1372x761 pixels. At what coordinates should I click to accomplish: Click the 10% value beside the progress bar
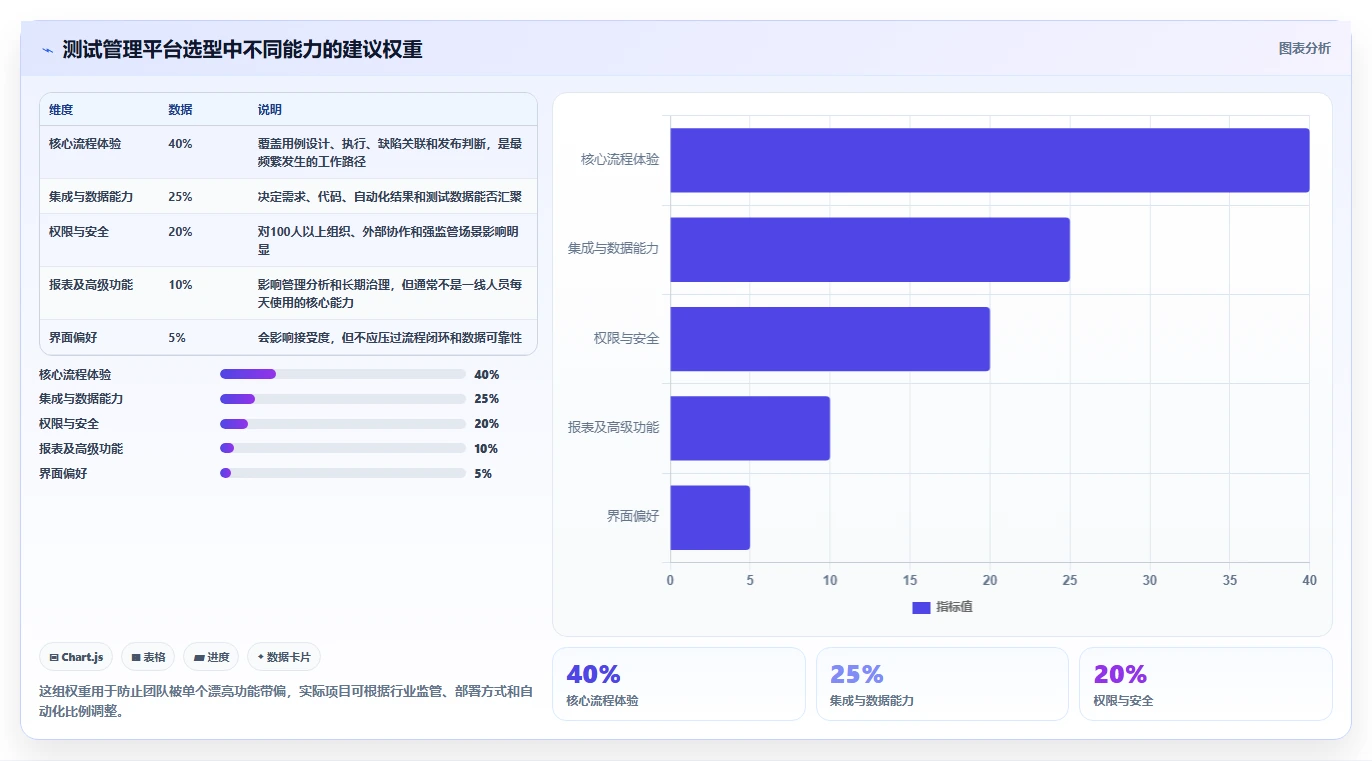487,449
